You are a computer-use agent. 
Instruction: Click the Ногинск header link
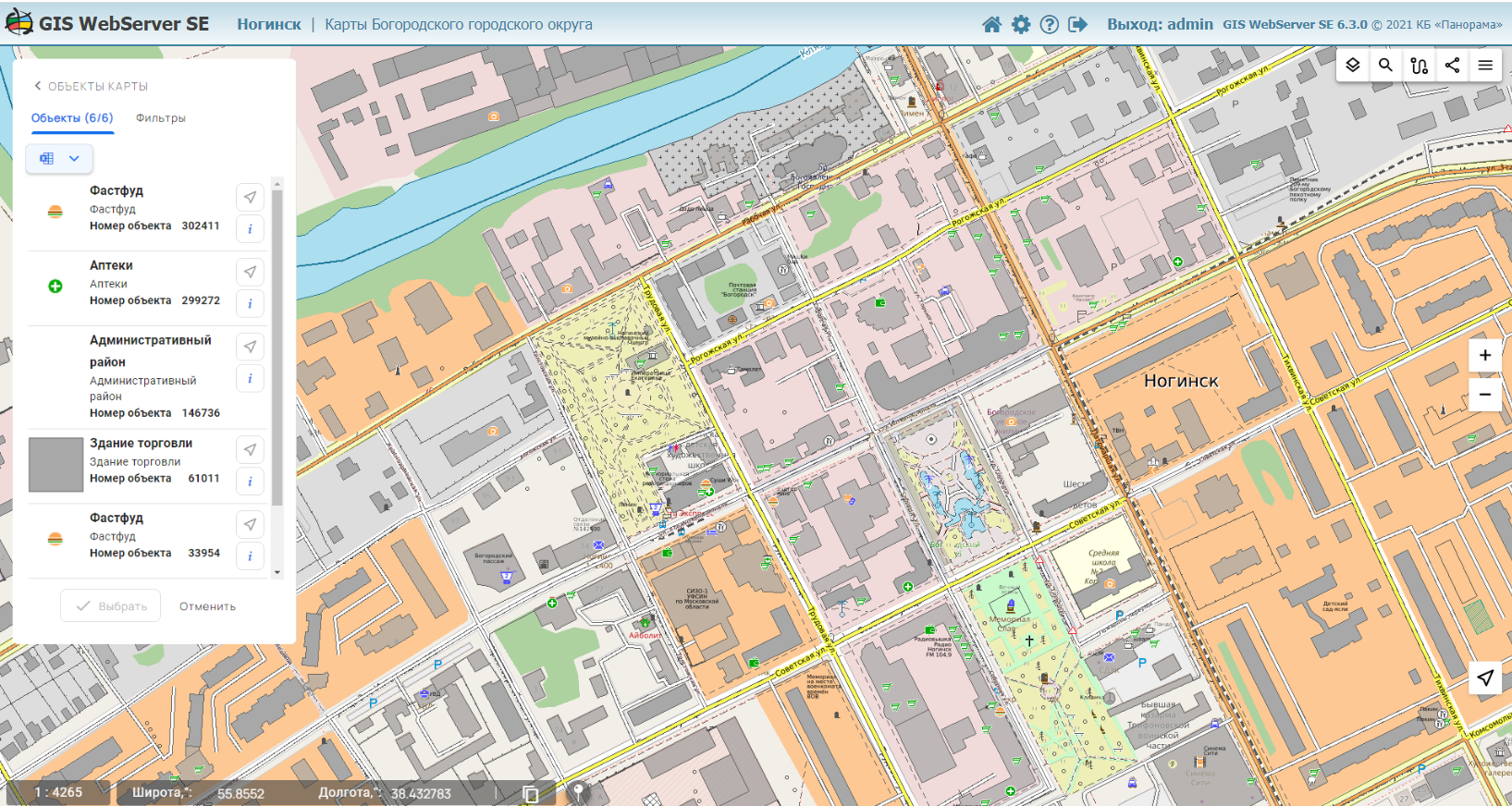click(269, 25)
